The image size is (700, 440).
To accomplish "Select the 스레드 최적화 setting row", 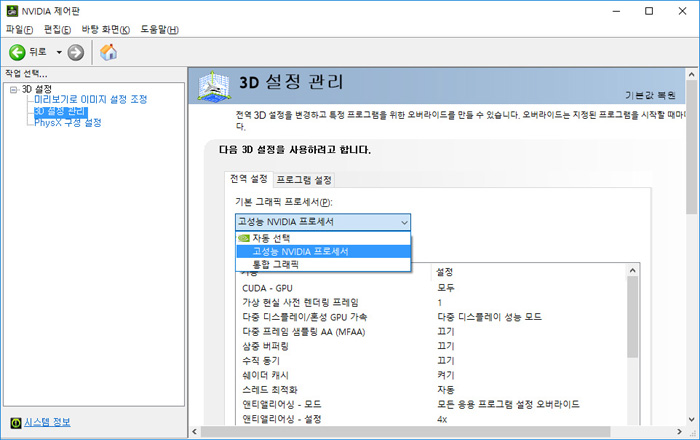I will click(432, 390).
